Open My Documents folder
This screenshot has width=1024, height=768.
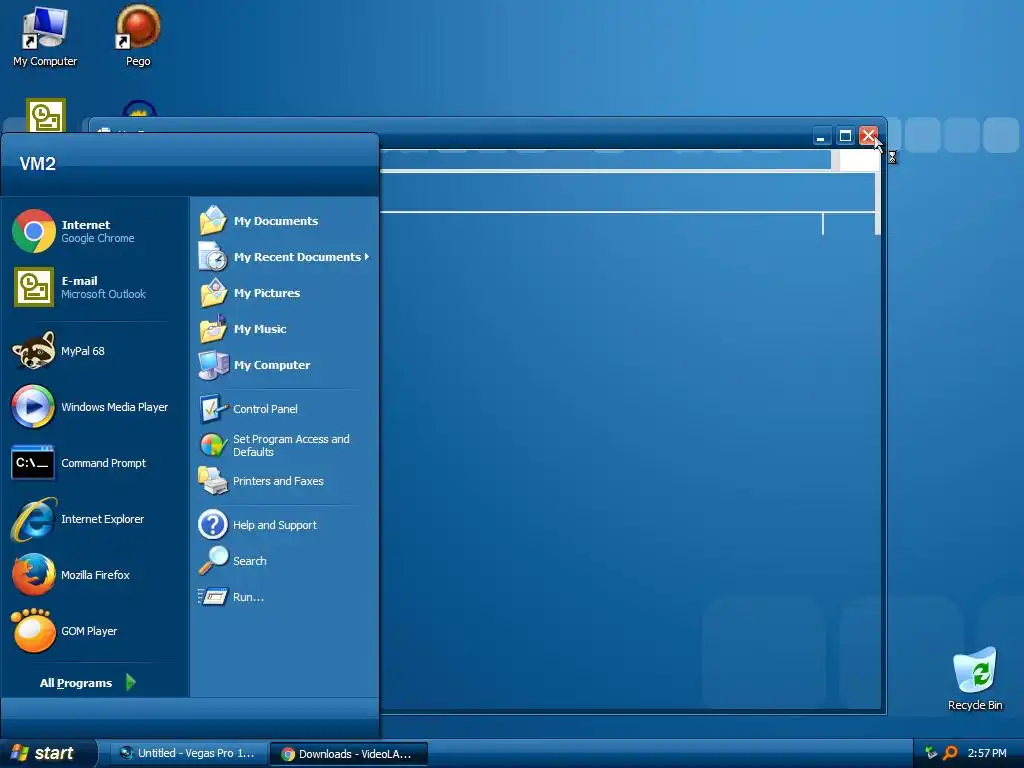pos(284,221)
